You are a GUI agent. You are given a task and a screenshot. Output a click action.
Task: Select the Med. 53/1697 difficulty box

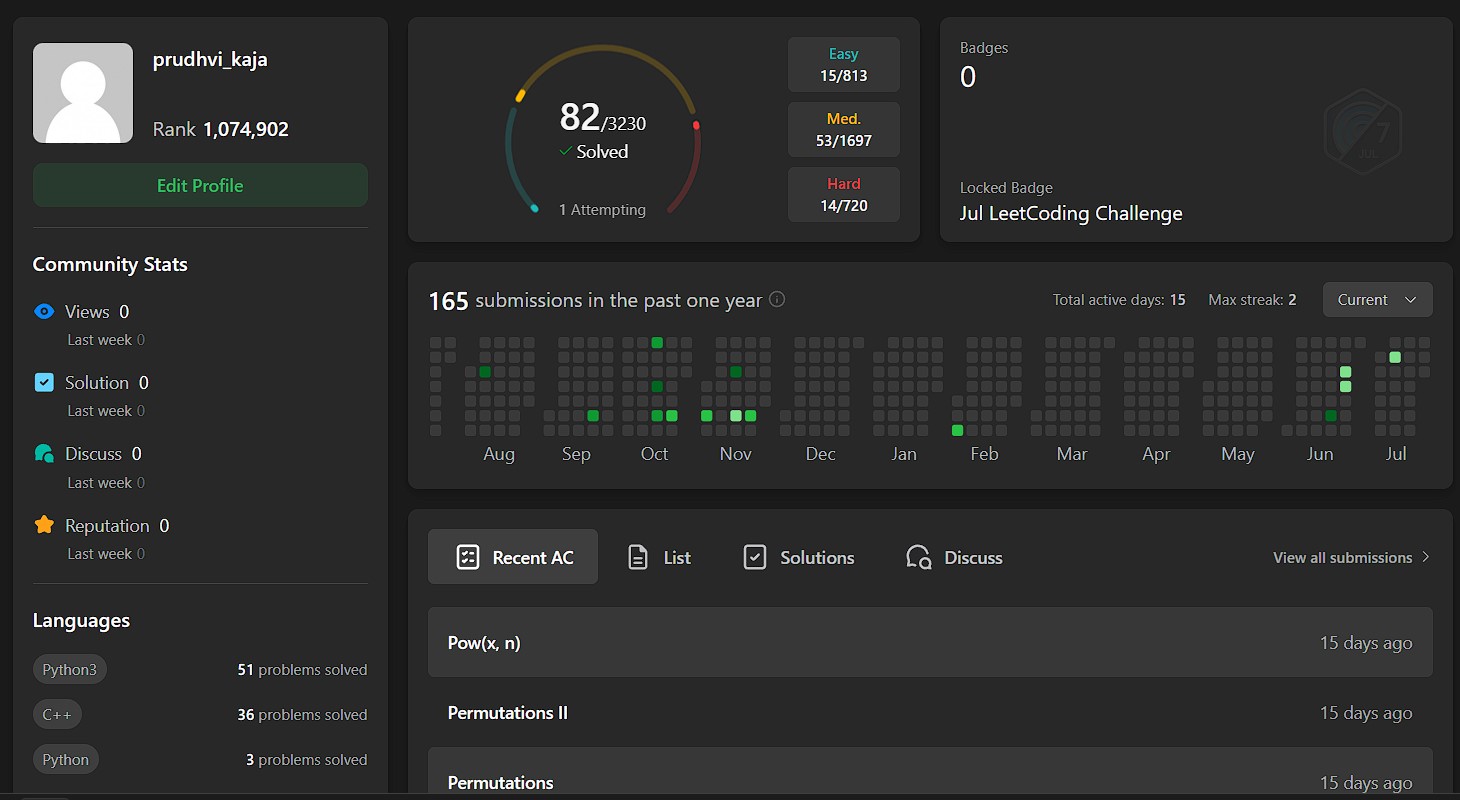pyautogui.click(x=843, y=130)
